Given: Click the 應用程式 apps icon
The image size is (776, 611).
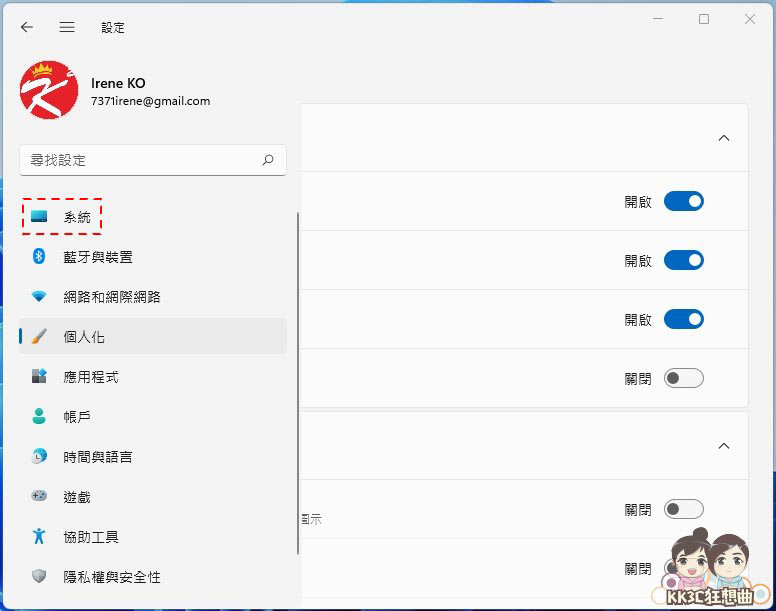Looking at the screenshot, I should coord(39,376).
